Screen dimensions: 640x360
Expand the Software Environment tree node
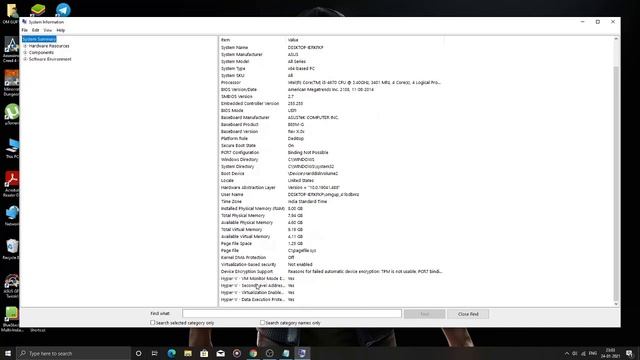pos(25,59)
